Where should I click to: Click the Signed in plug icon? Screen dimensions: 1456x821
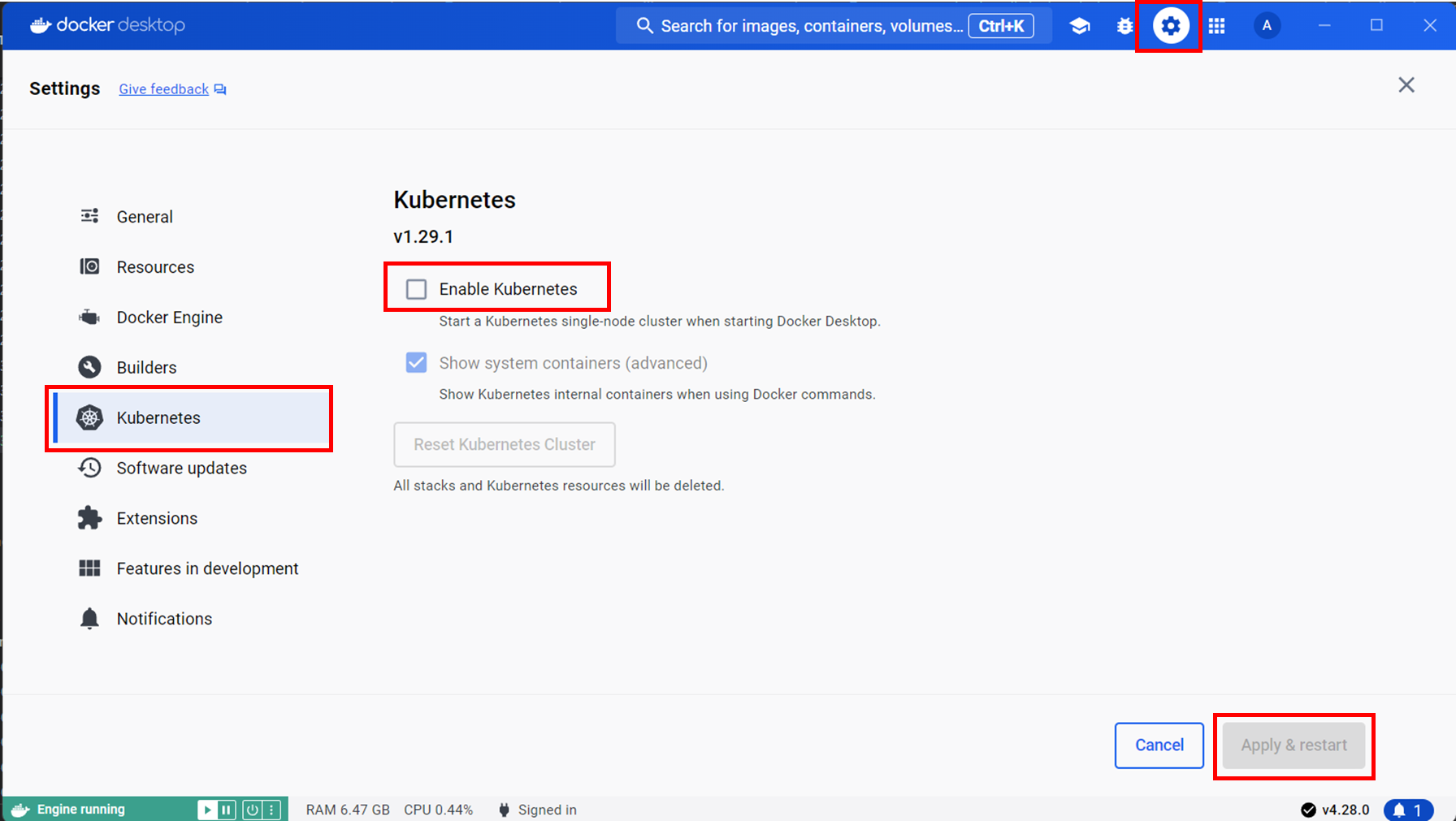pos(504,810)
